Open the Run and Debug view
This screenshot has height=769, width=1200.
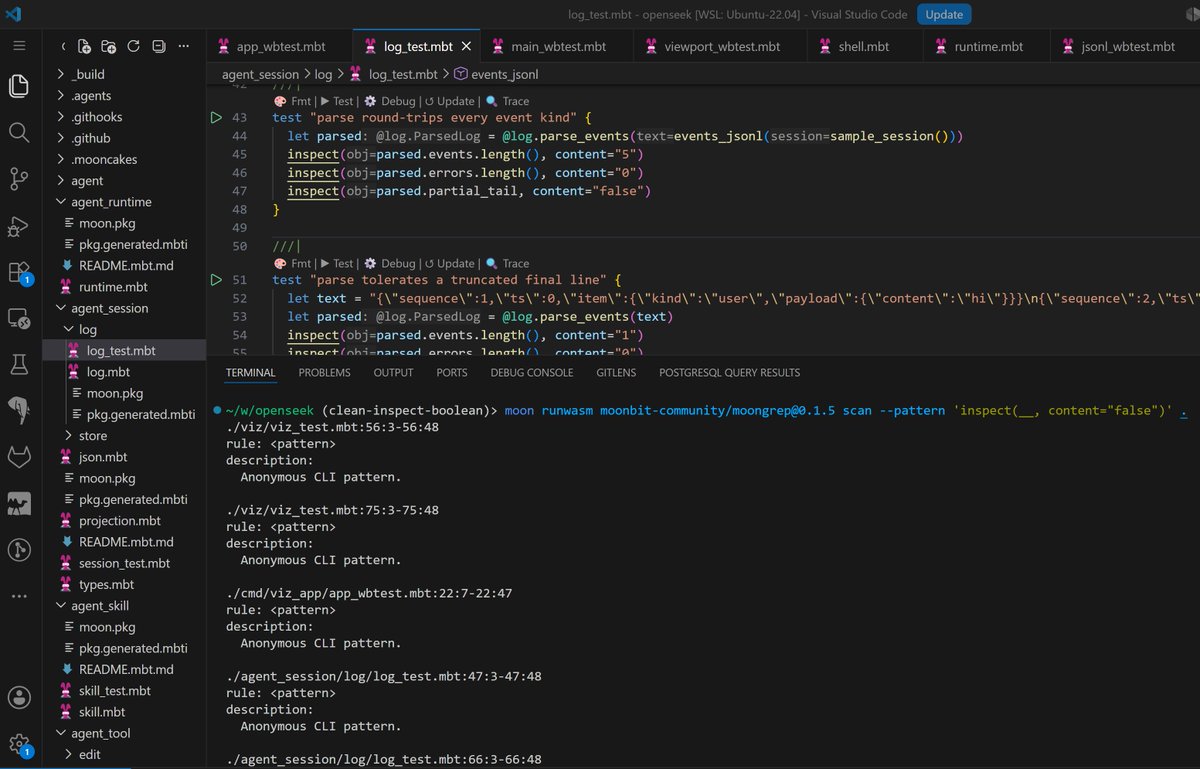point(18,226)
